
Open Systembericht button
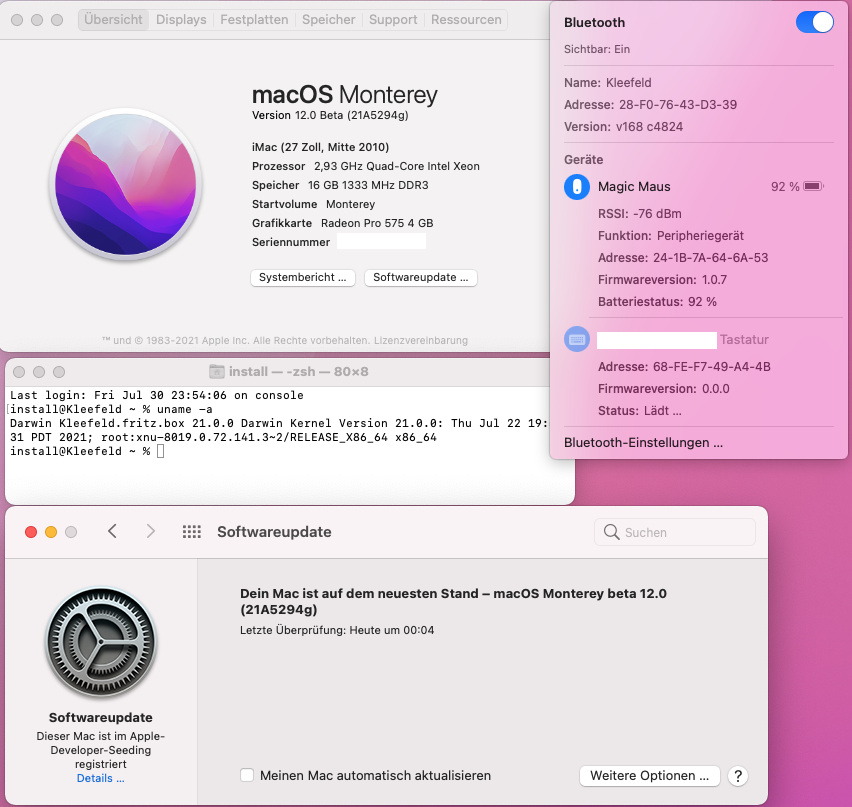coord(303,277)
